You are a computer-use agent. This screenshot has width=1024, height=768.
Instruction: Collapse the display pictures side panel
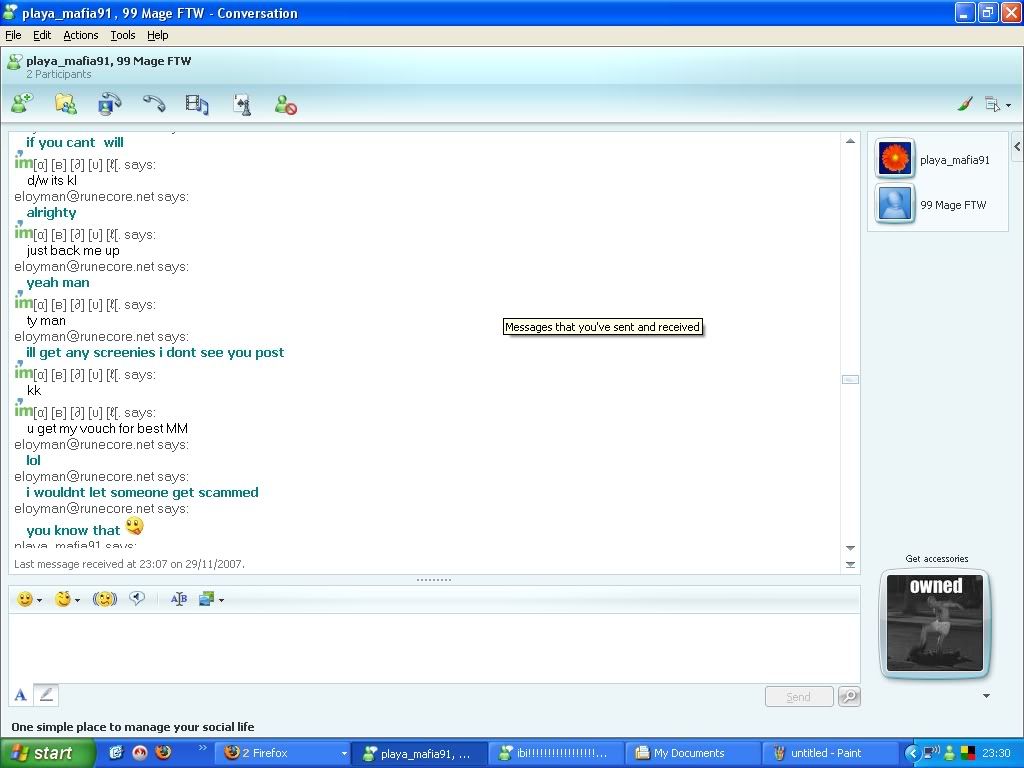1016,147
